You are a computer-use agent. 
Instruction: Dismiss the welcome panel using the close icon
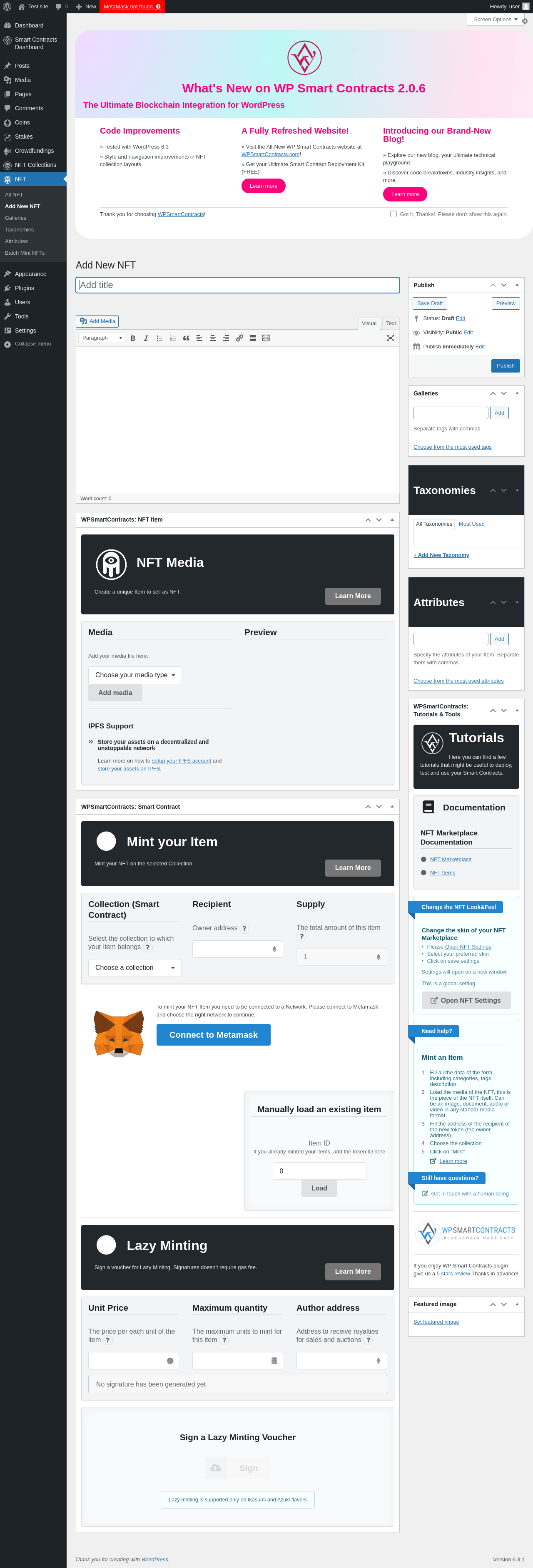(525, 21)
